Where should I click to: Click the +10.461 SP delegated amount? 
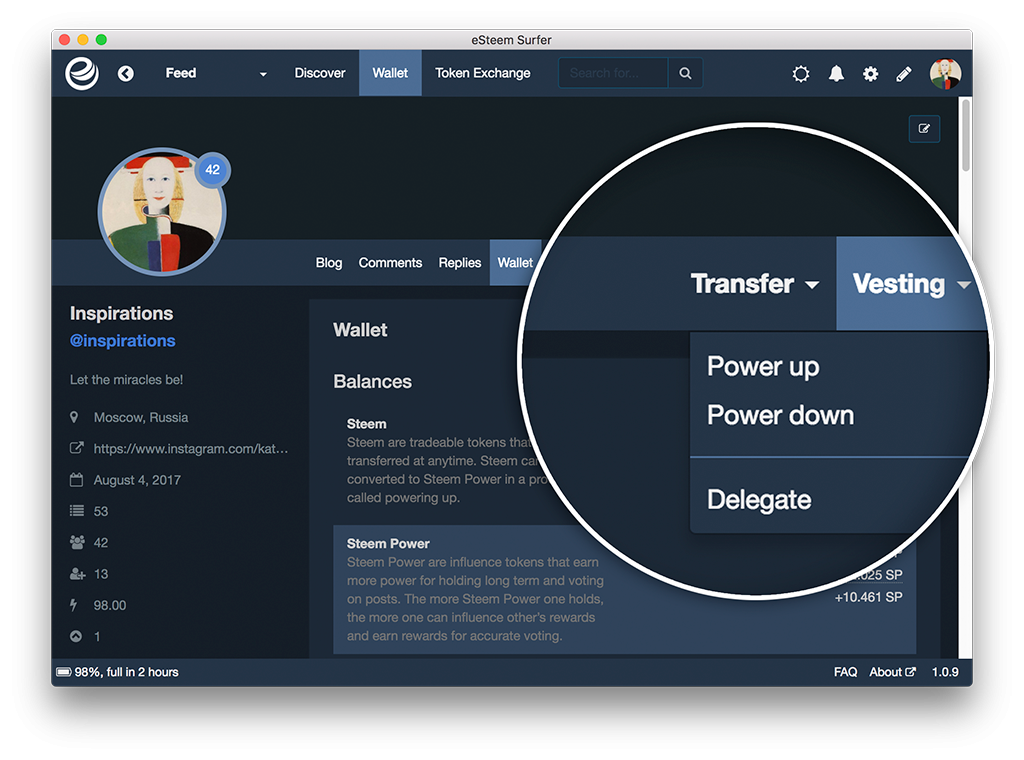(x=869, y=597)
